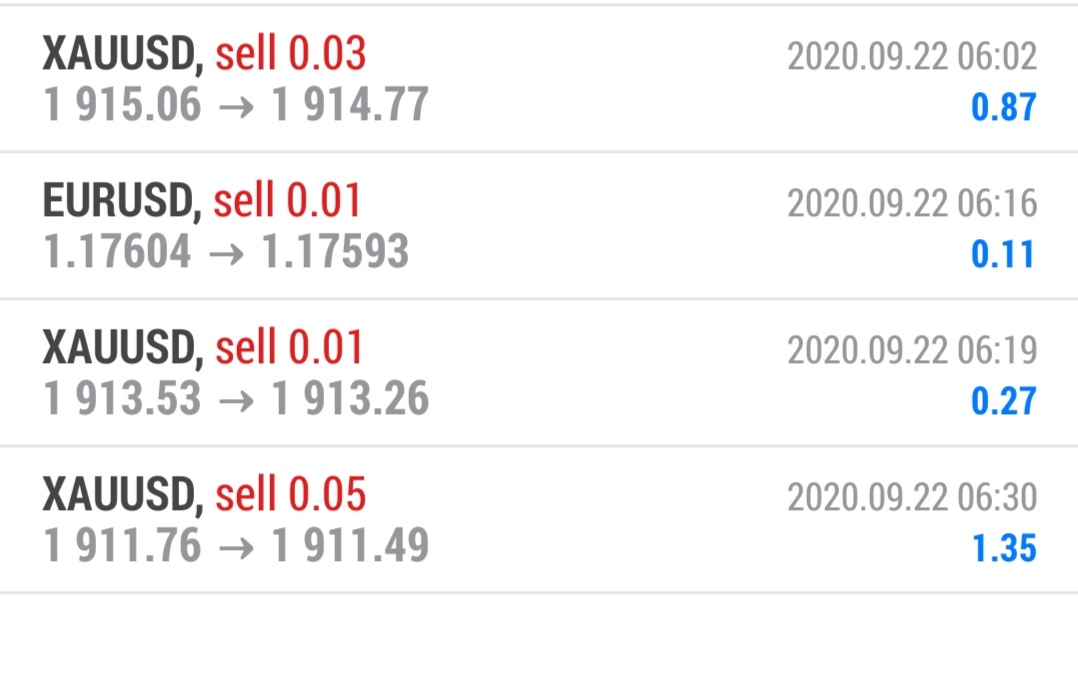1078x680 pixels.
Task: Tap price line 1 913.53 → 1 913.26
Action: [x=236, y=399]
